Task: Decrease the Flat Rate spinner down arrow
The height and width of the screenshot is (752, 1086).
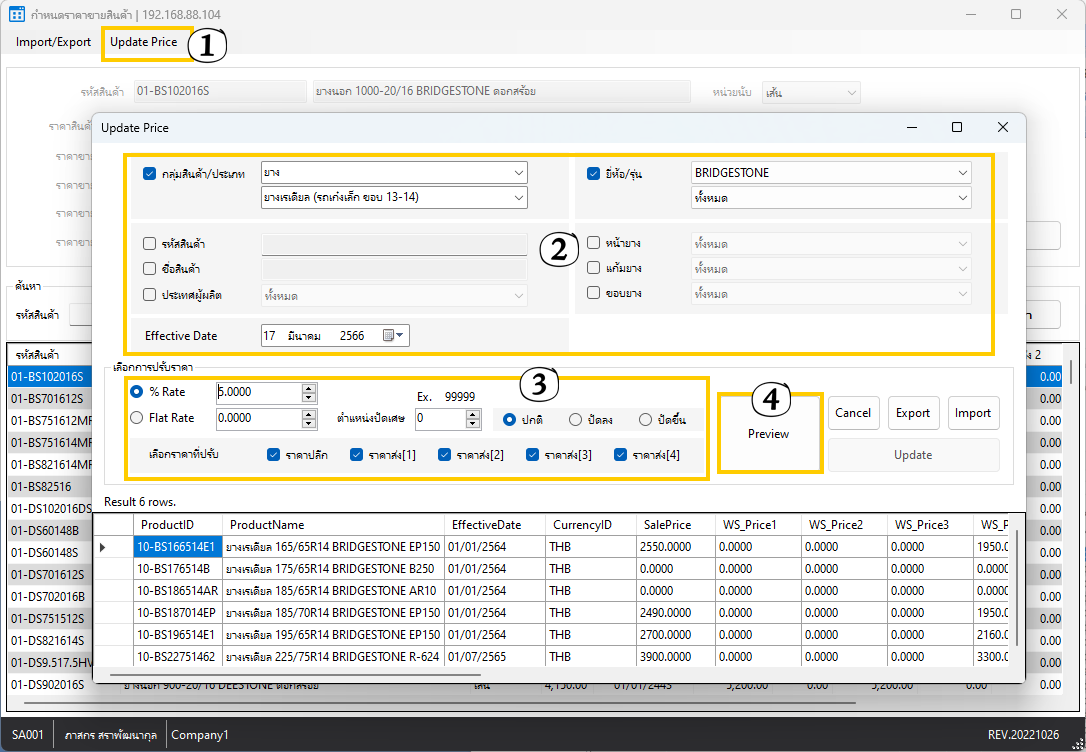Action: 309,424
